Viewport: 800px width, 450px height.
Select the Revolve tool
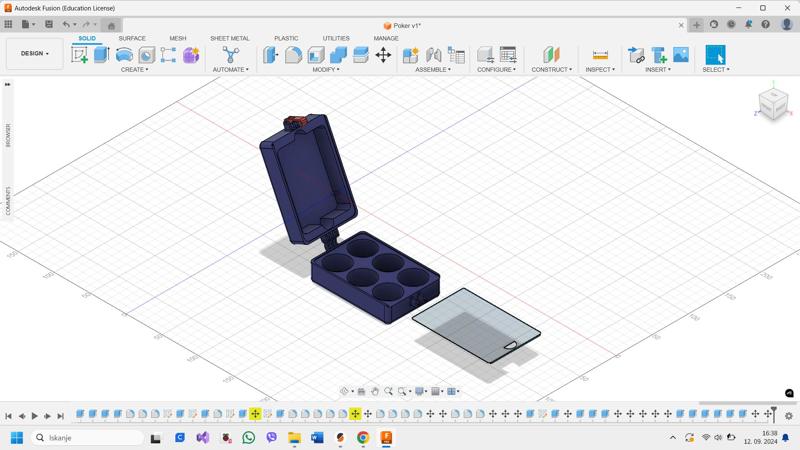[x=124, y=55]
